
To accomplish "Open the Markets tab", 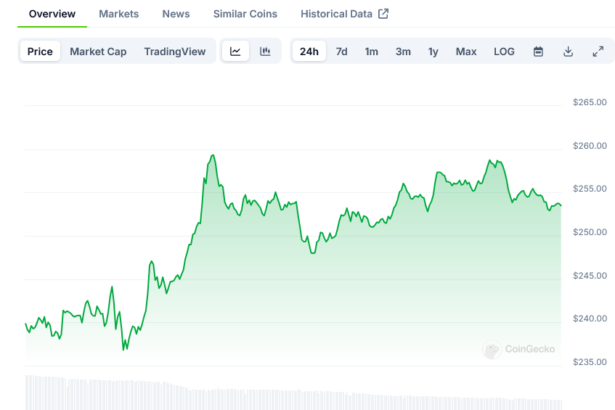I will coord(119,14).
